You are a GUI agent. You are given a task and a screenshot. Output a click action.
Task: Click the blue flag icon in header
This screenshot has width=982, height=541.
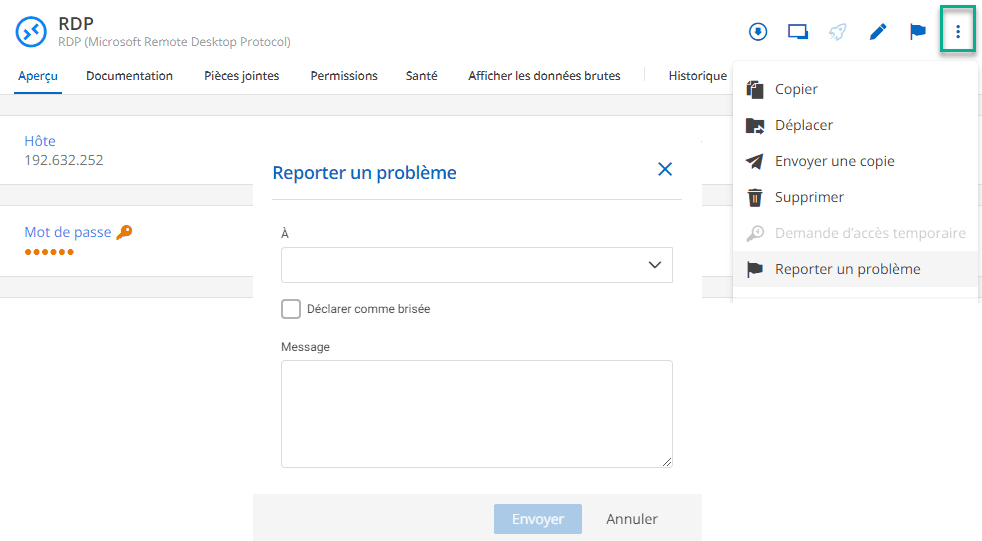[x=917, y=32]
